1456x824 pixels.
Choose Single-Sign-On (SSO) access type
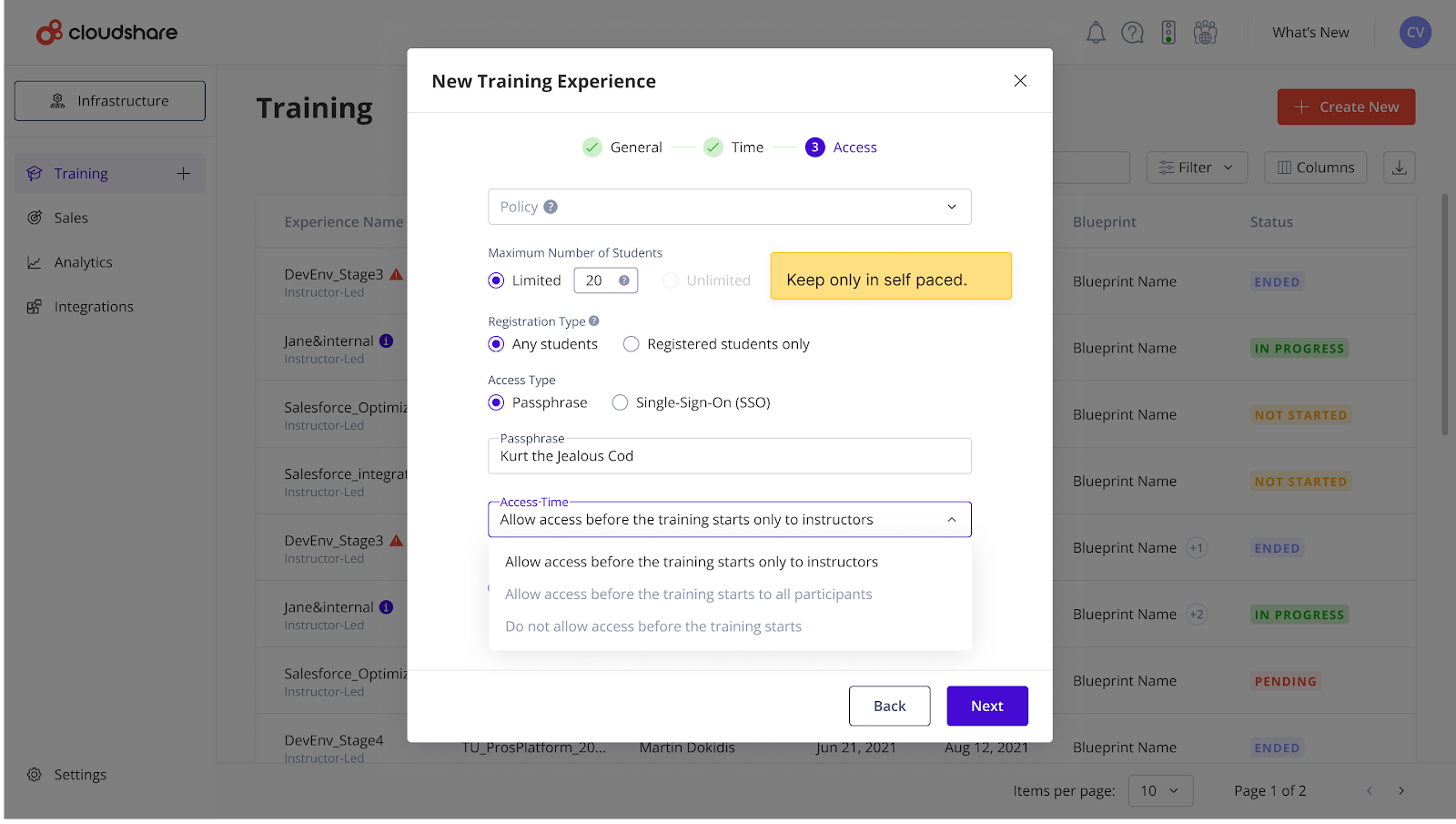pos(620,402)
